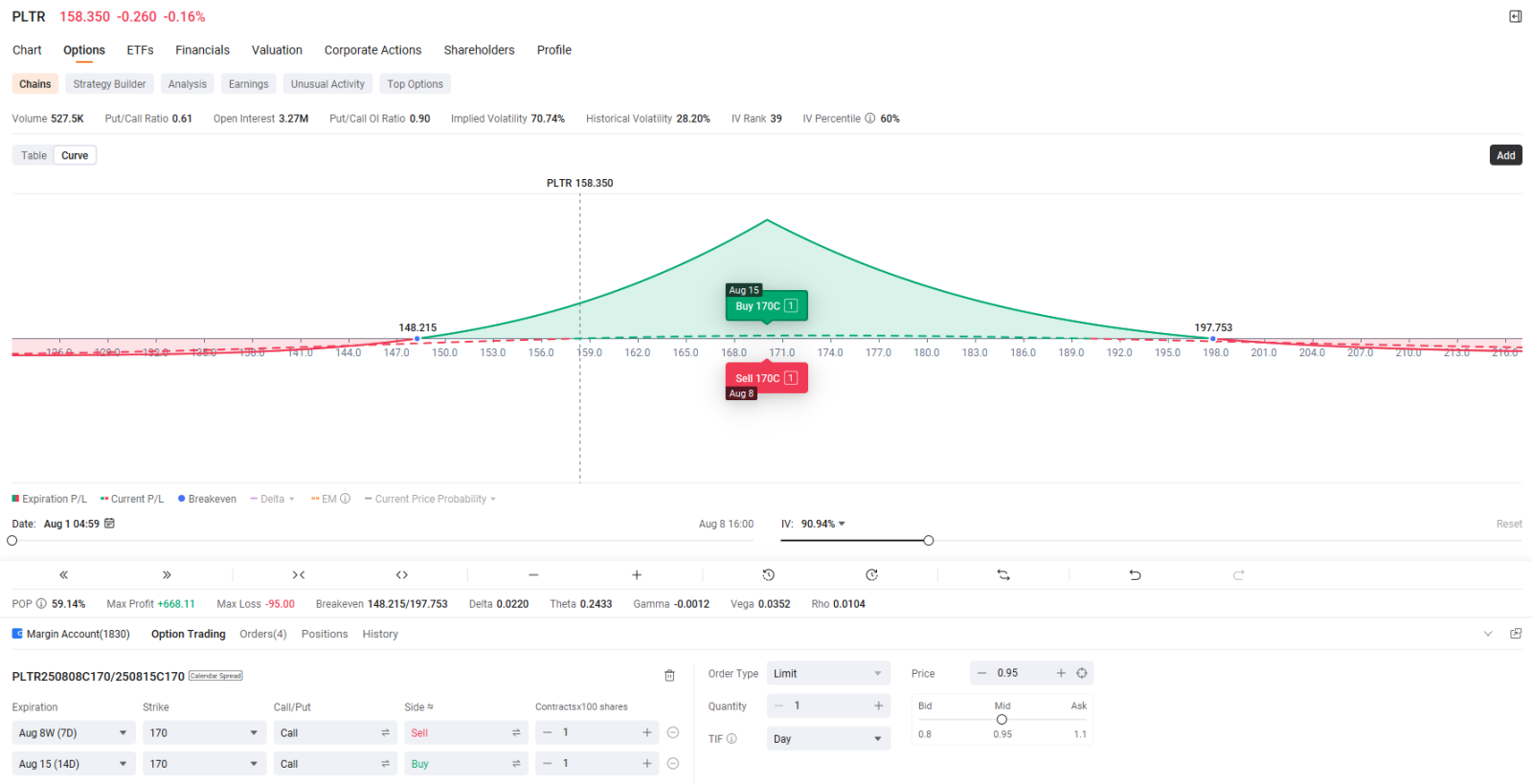Viewport: 1532px width, 784px height.
Task: Toggle the Table view option
Action: (x=34, y=155)
